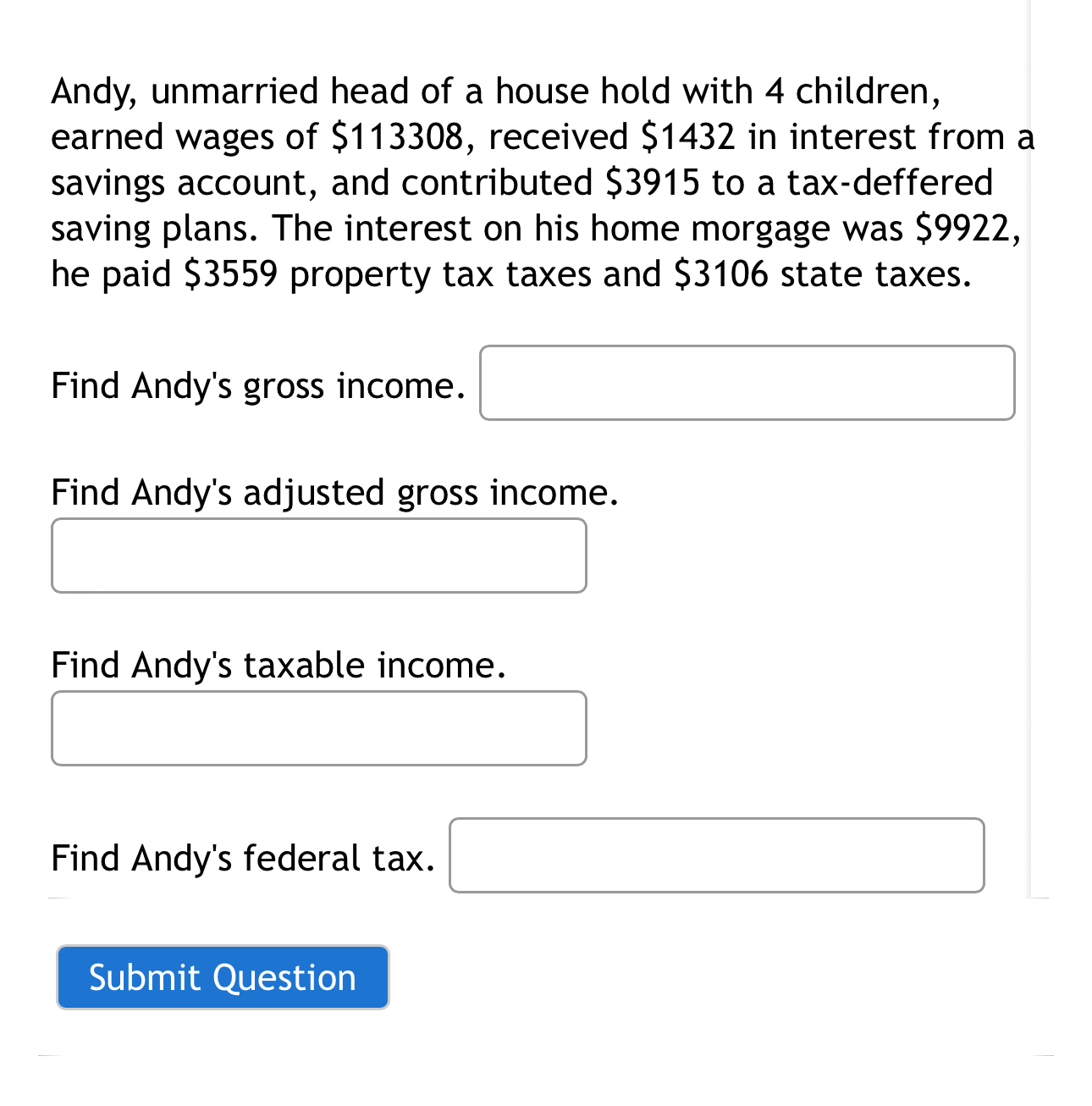1092x1106 pixels.
Task: Activate the answer box under taxable income
Action: (318, 728)
